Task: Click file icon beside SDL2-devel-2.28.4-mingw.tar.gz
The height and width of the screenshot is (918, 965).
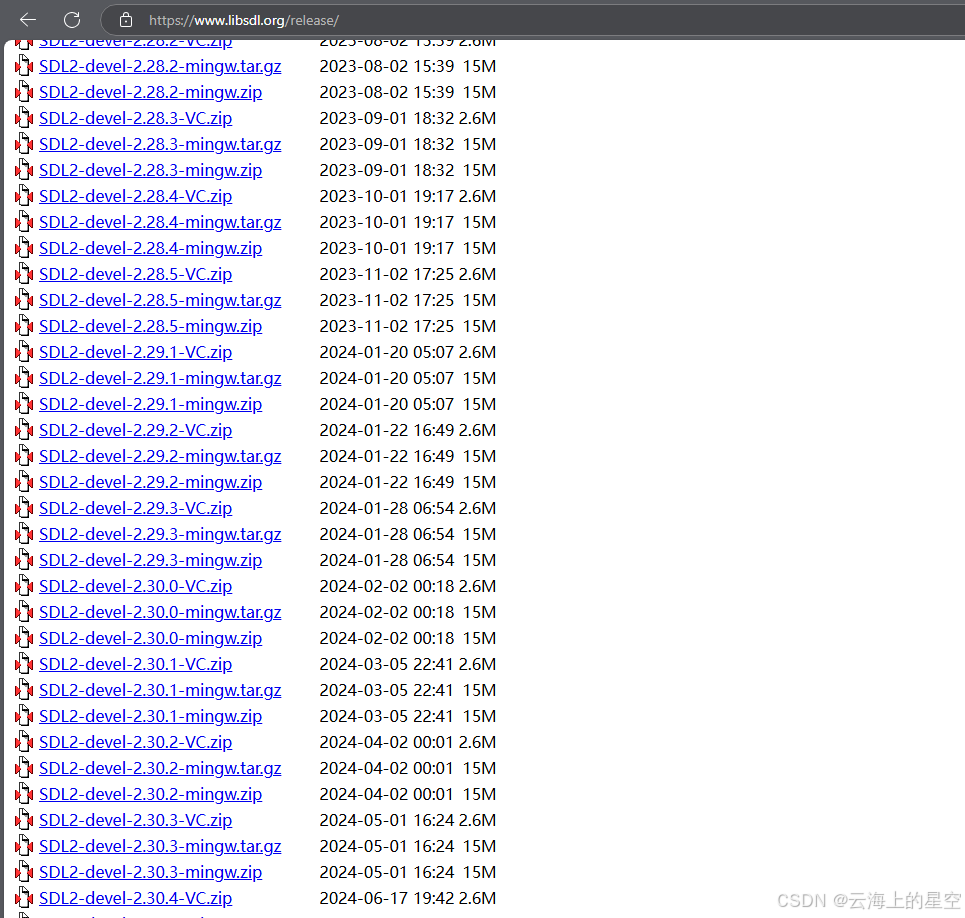Action: (x=24, y=221)
